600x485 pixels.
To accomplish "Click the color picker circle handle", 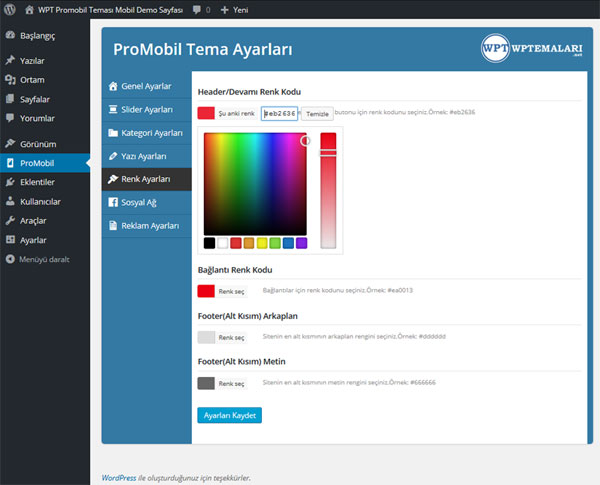I will (x=305, y=141).
